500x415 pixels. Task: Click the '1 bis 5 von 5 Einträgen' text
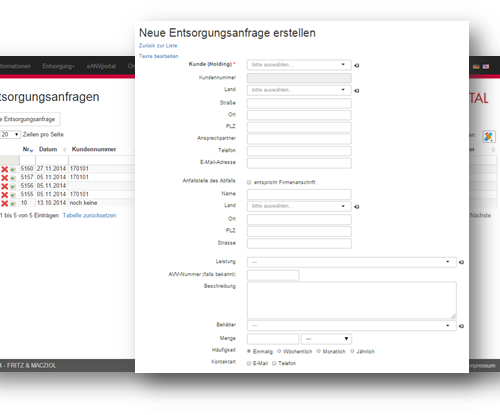click(29, 215)
